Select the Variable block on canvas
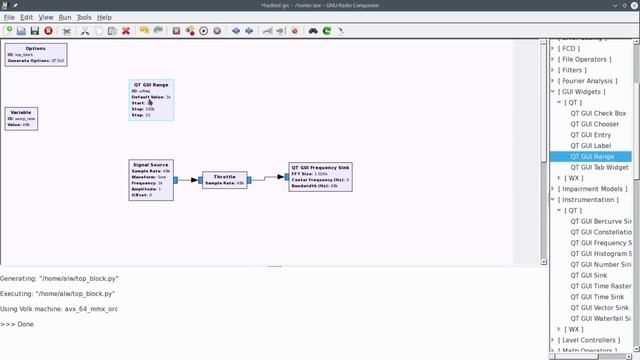This screenshot has width=640, height=360. [x=21, y=119]
